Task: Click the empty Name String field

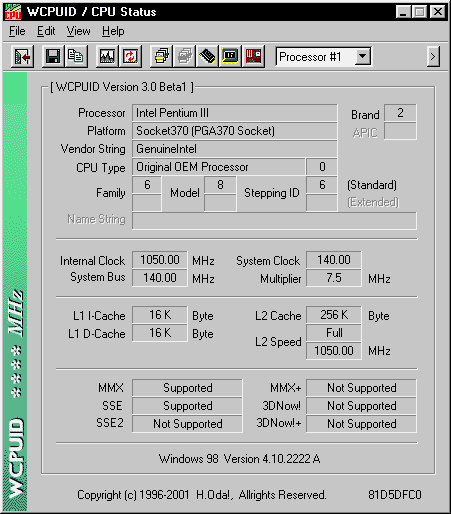Action: 274,221
